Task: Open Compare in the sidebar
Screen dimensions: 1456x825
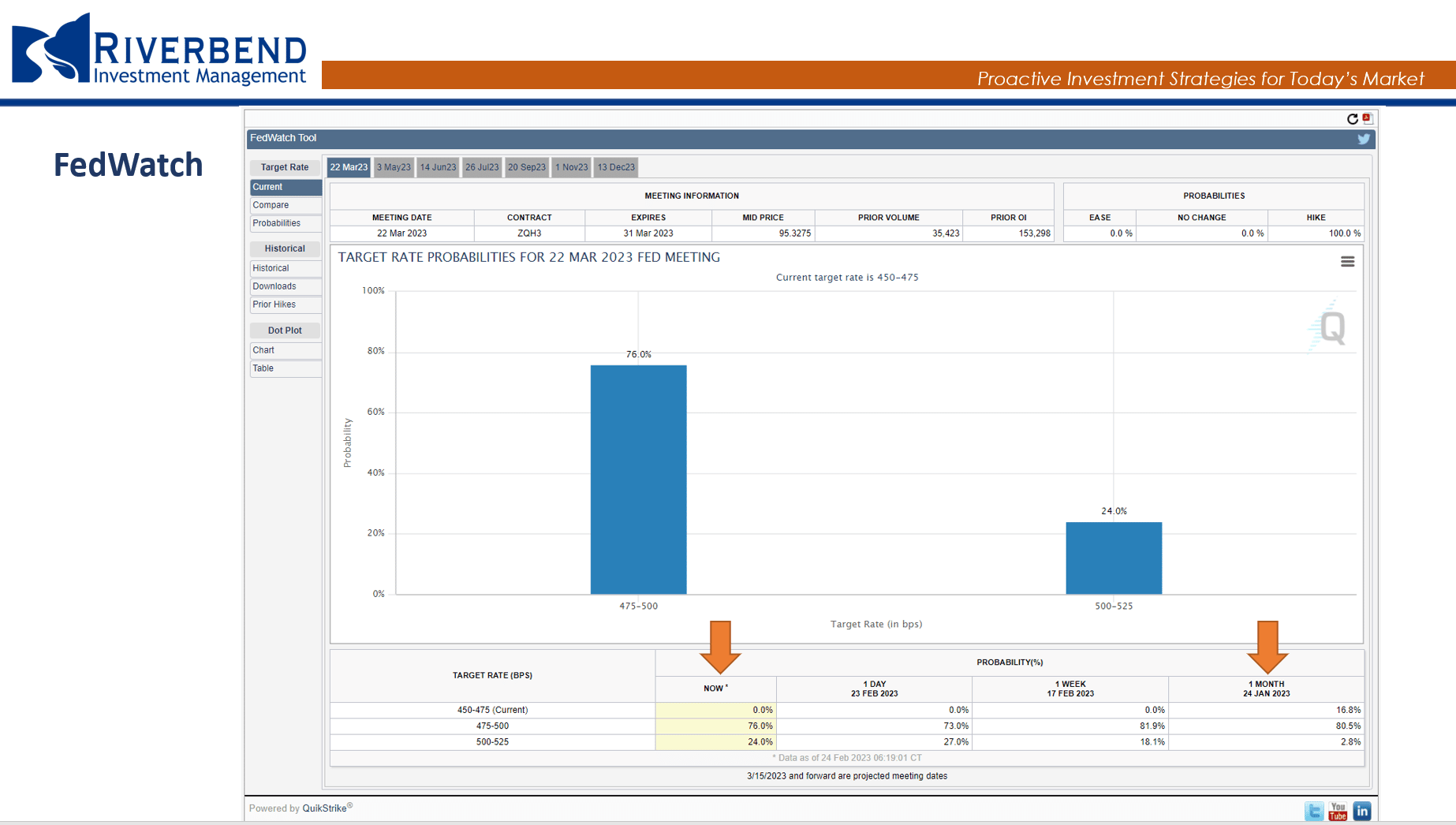Action: [286, 205]
